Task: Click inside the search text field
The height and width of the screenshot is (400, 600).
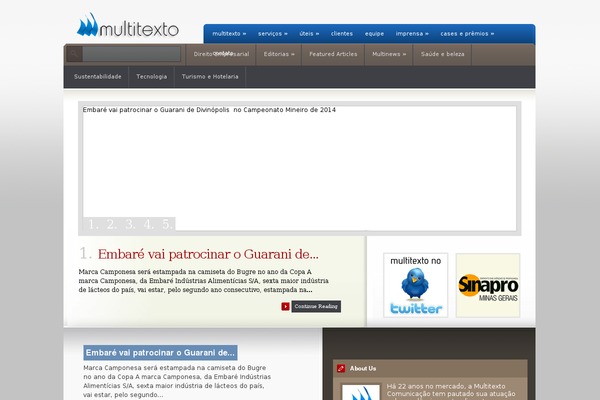Action: coord(132,54)
